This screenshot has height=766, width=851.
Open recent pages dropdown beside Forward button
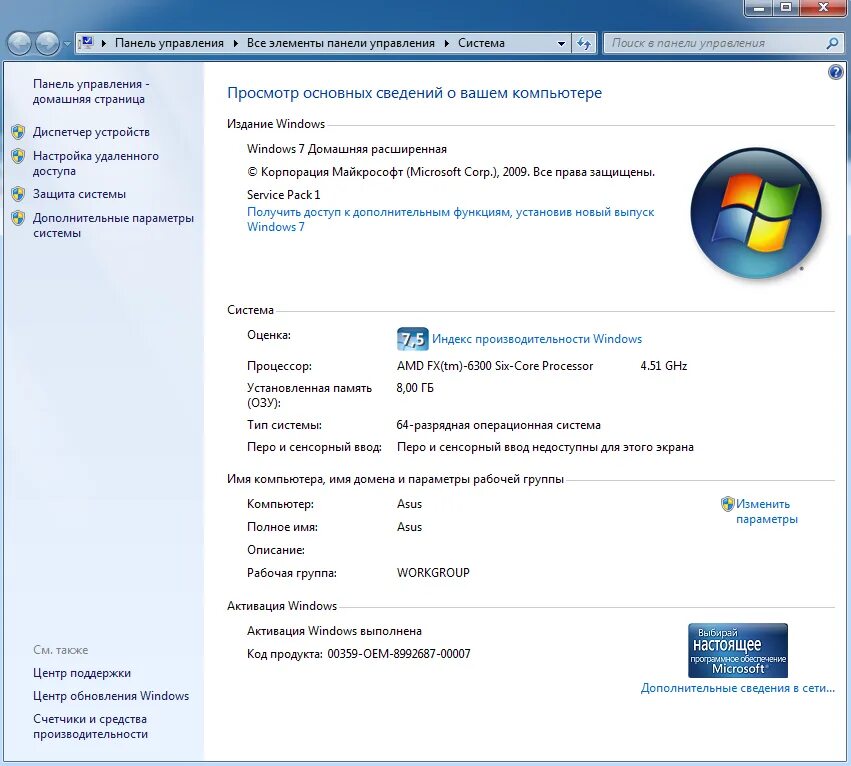(67, 43)
